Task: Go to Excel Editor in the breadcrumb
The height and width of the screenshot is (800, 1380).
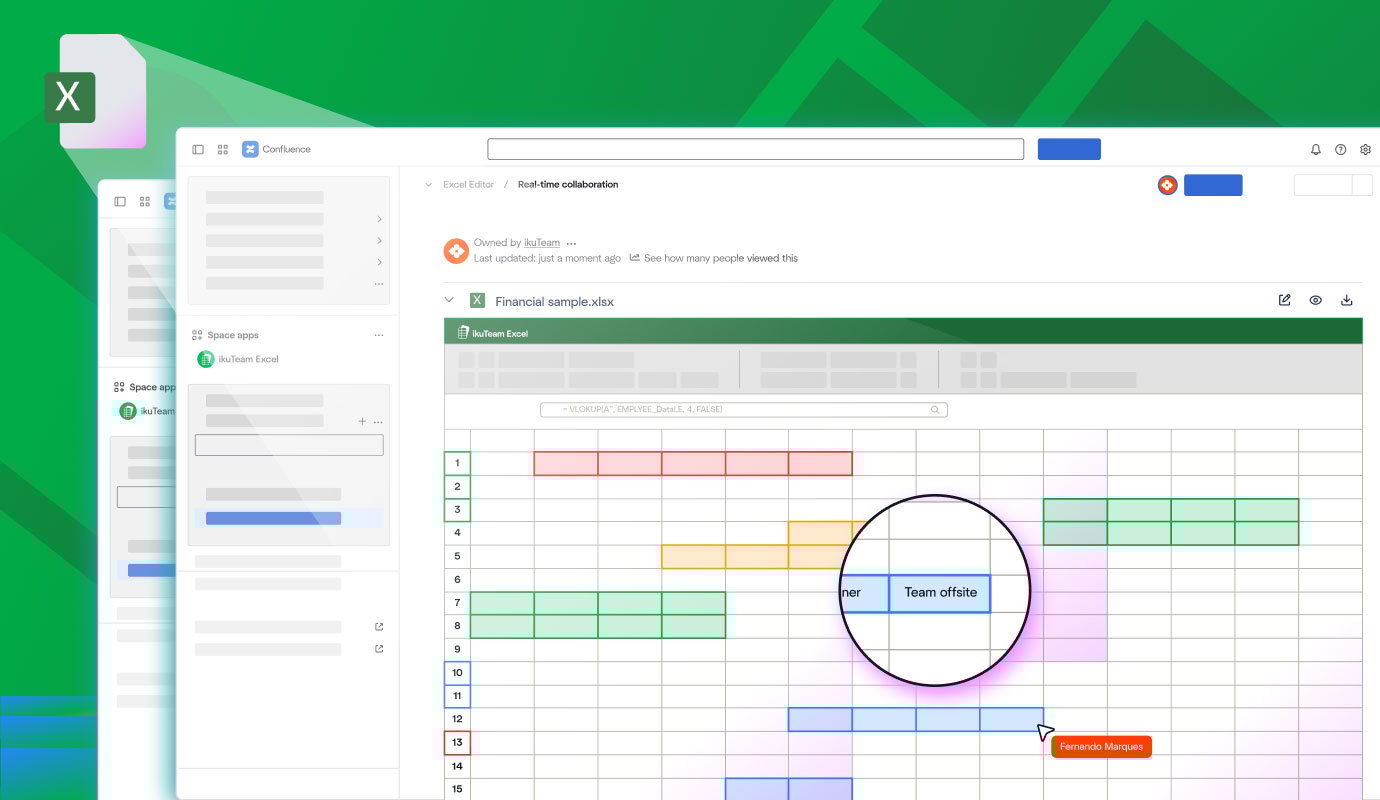Action: coord(469,184)
